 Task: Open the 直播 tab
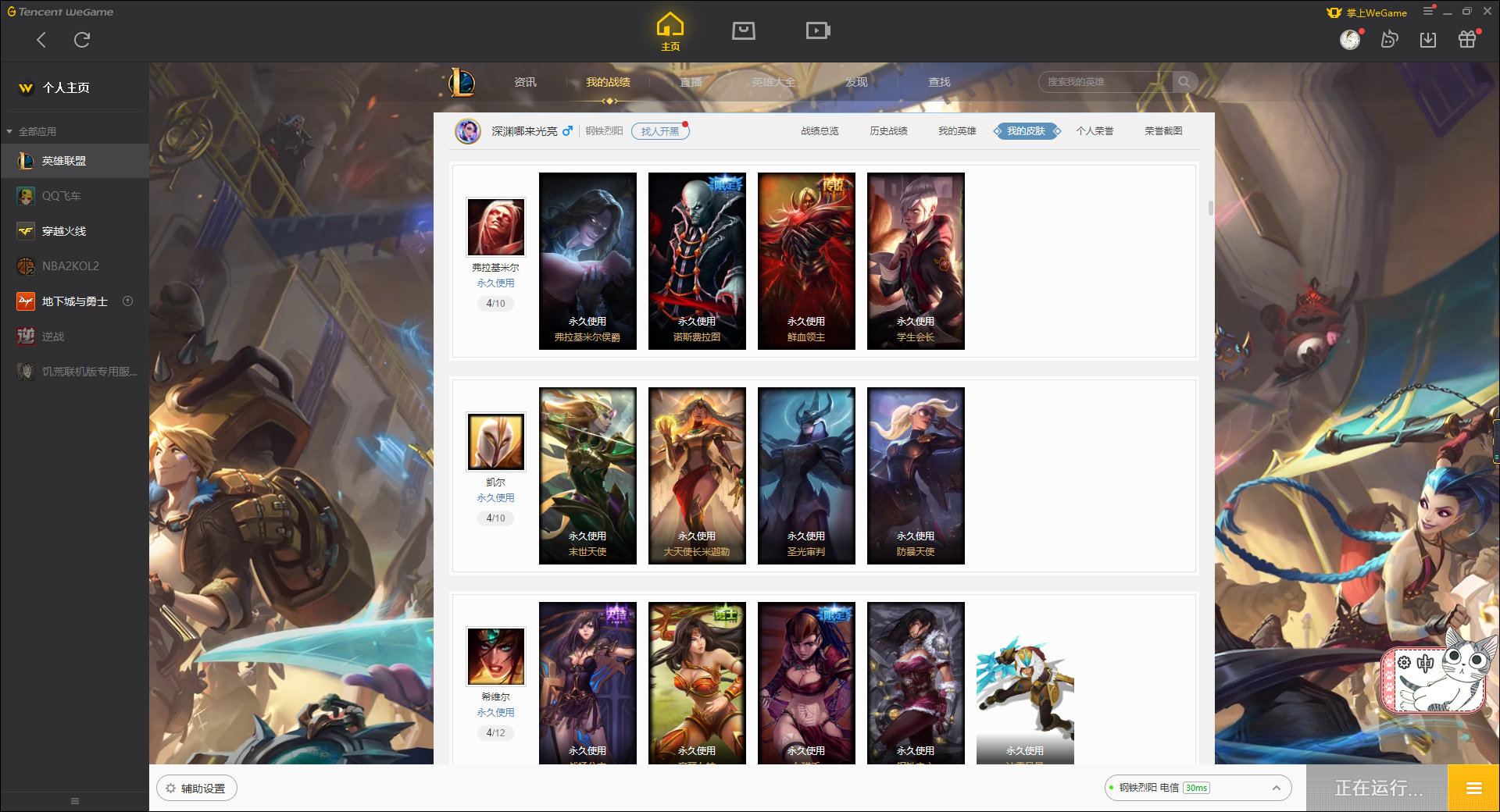coord(691,82)
